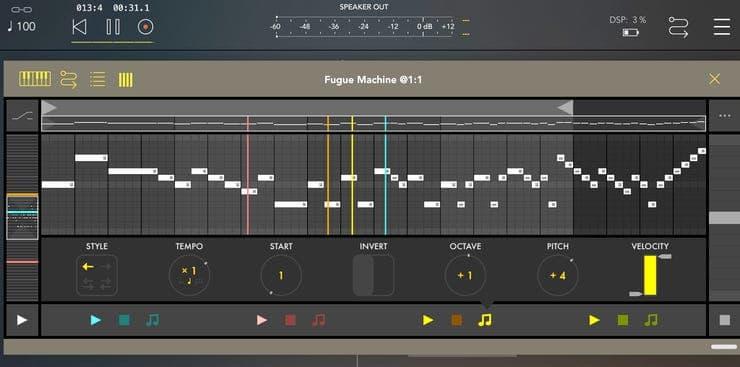The image size is (740, 367).
Task: Toggle the Invert switch
Action: click(373, 275)
